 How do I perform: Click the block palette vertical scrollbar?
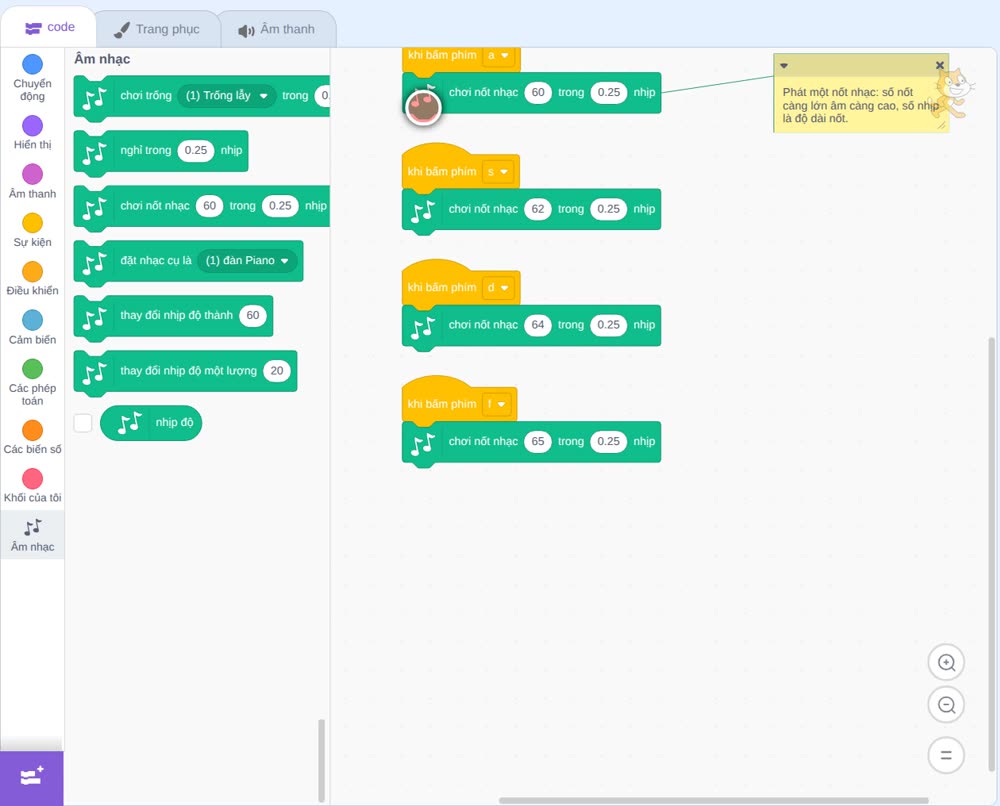[321, 760]
